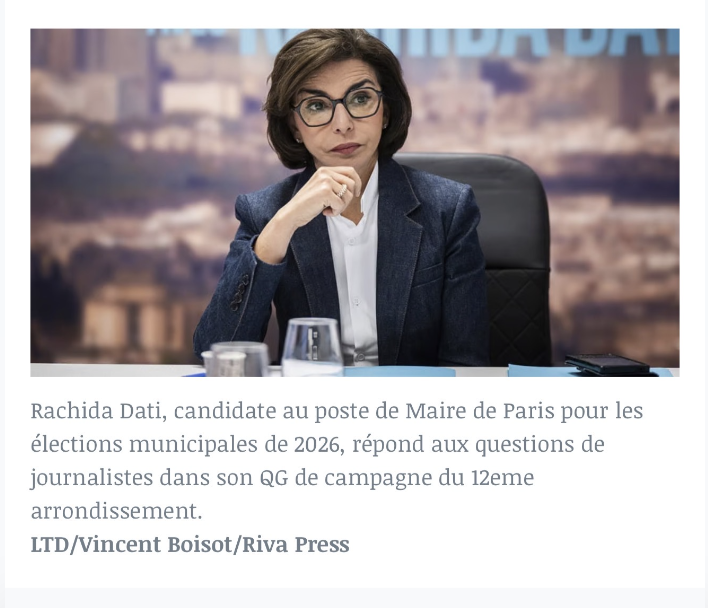This screenshot has height=608, width=708.
Task: Click the blue paper sheet under phone
Action: (589, 371)
